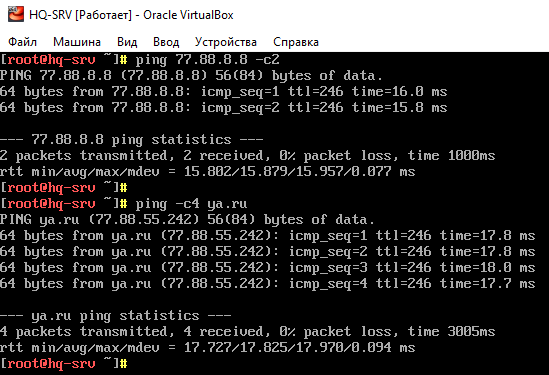Click the '2 packets transmitted, 2 received' line

(x=247, y=156)
